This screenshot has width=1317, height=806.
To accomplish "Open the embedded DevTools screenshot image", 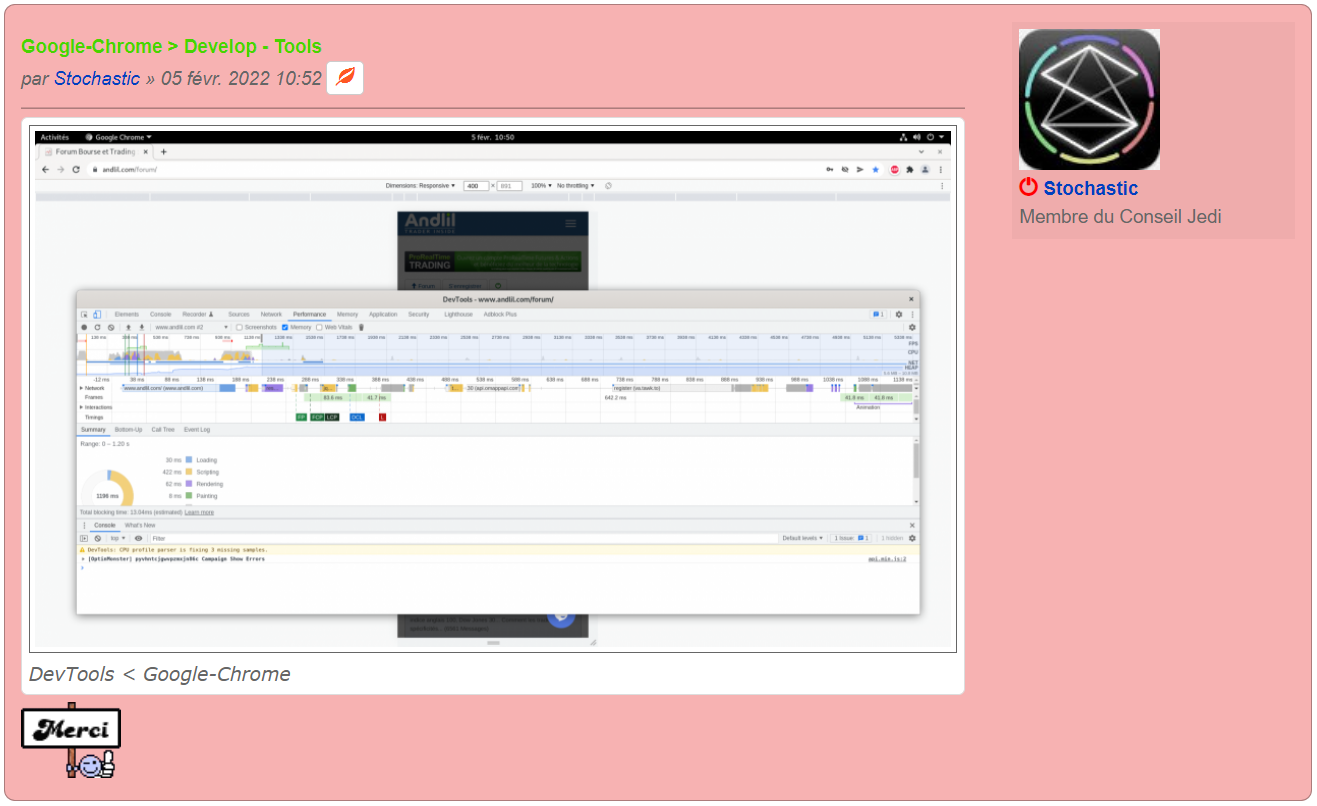I will (x=493, y=389).
